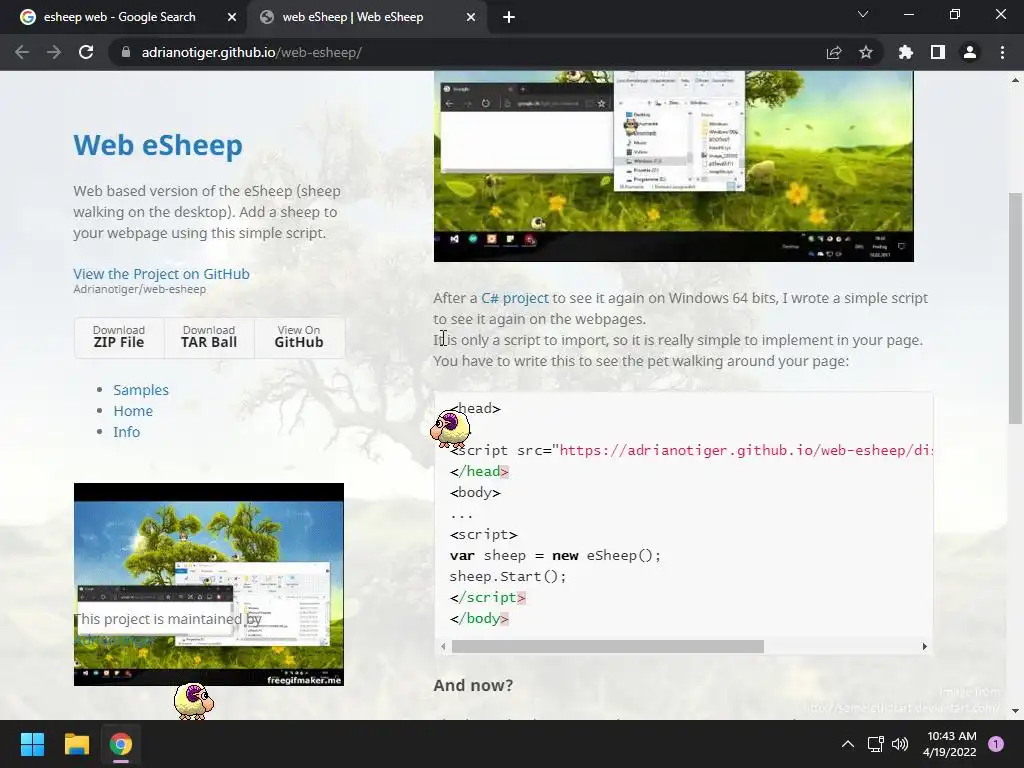Show hidden system tray icons chevron
The width and height of the screenshot is (1024, 768).
point(848,744)
